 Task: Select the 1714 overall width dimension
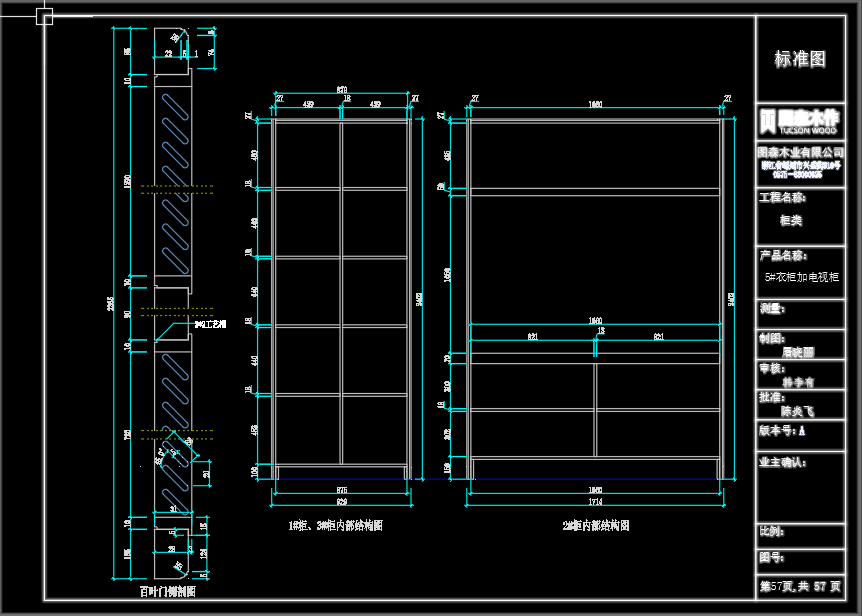(596, 500)
